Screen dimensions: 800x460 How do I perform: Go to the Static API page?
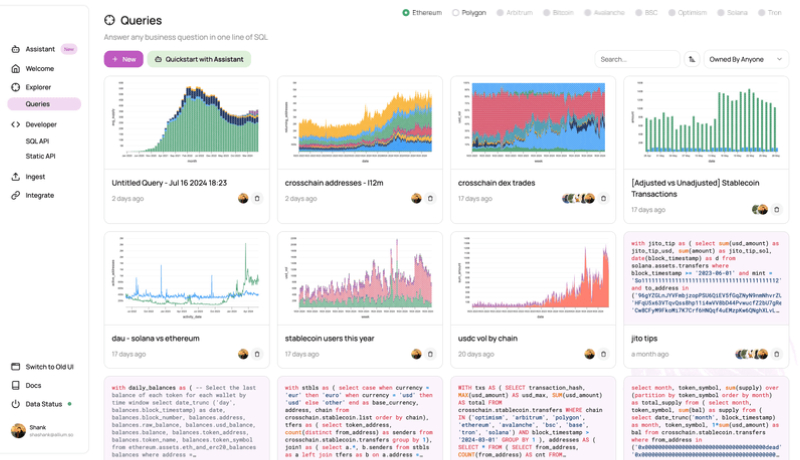pos(40,156)
